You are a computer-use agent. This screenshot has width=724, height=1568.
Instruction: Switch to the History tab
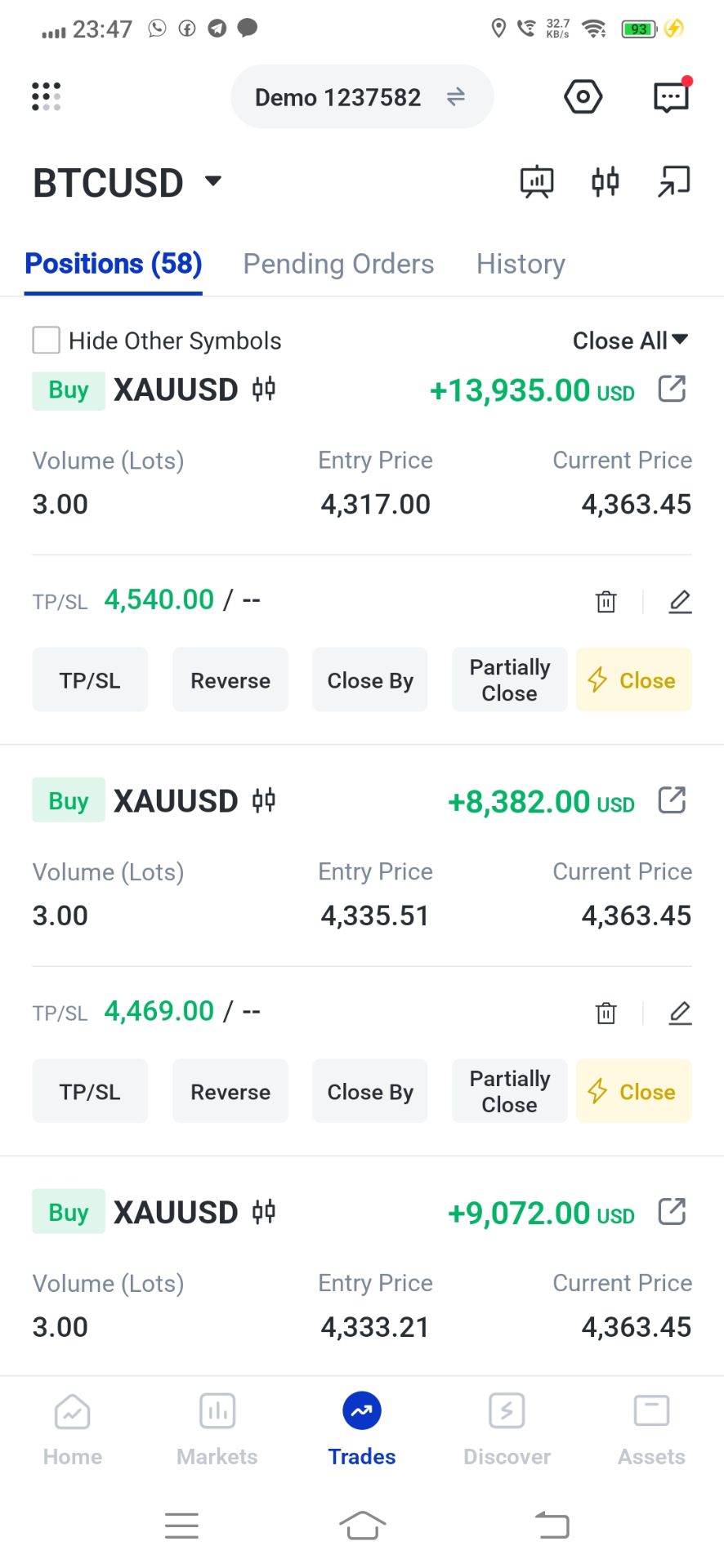click(x=521, y=264)
